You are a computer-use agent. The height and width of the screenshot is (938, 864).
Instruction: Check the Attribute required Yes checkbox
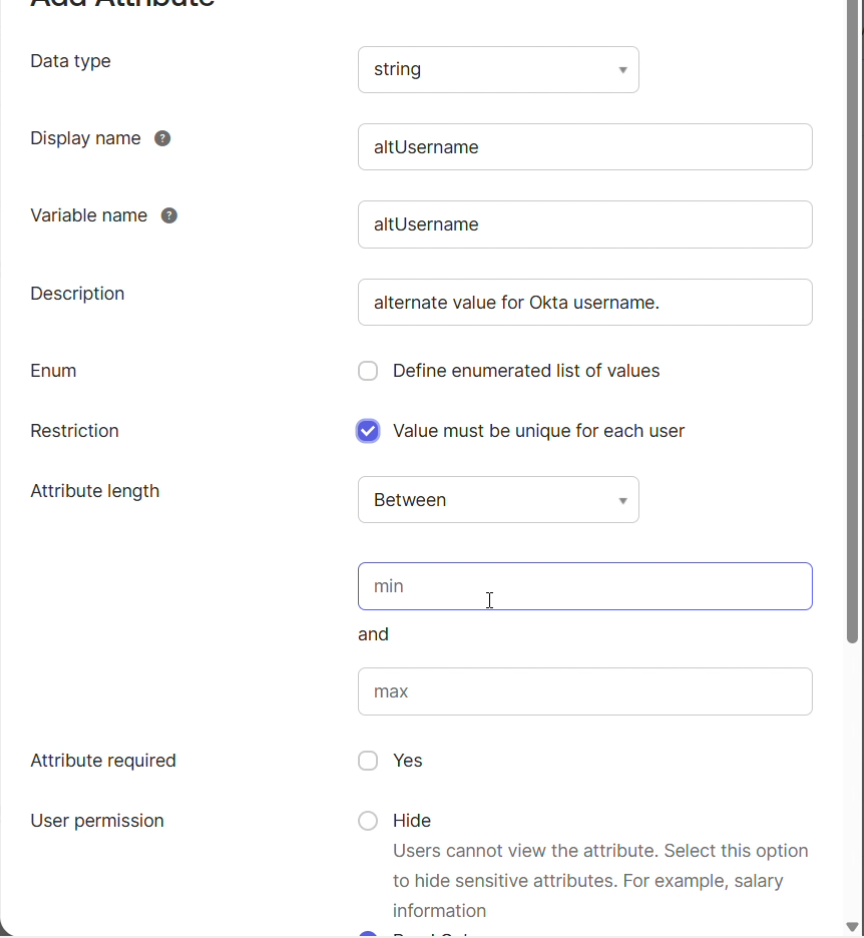click(368, 761)
